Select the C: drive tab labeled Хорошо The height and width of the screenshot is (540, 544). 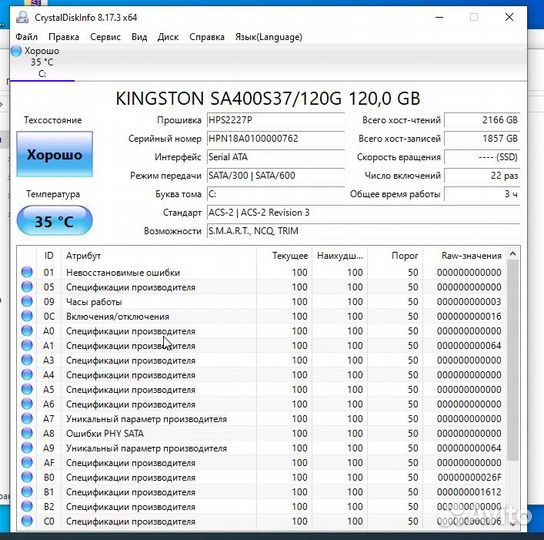coord(42,62)
